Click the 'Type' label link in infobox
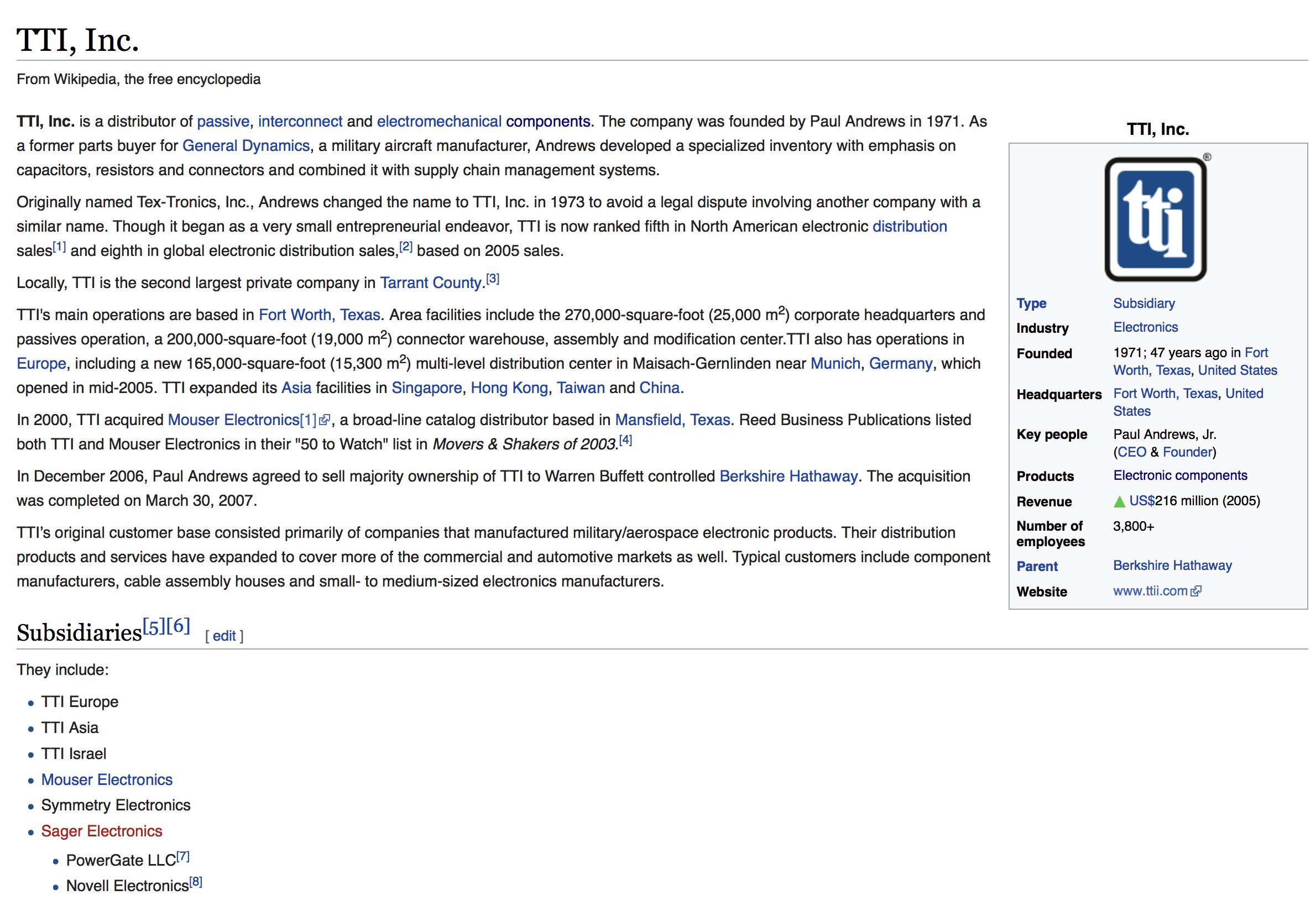Viewport: 1316px width, 911px height. 1032,303
